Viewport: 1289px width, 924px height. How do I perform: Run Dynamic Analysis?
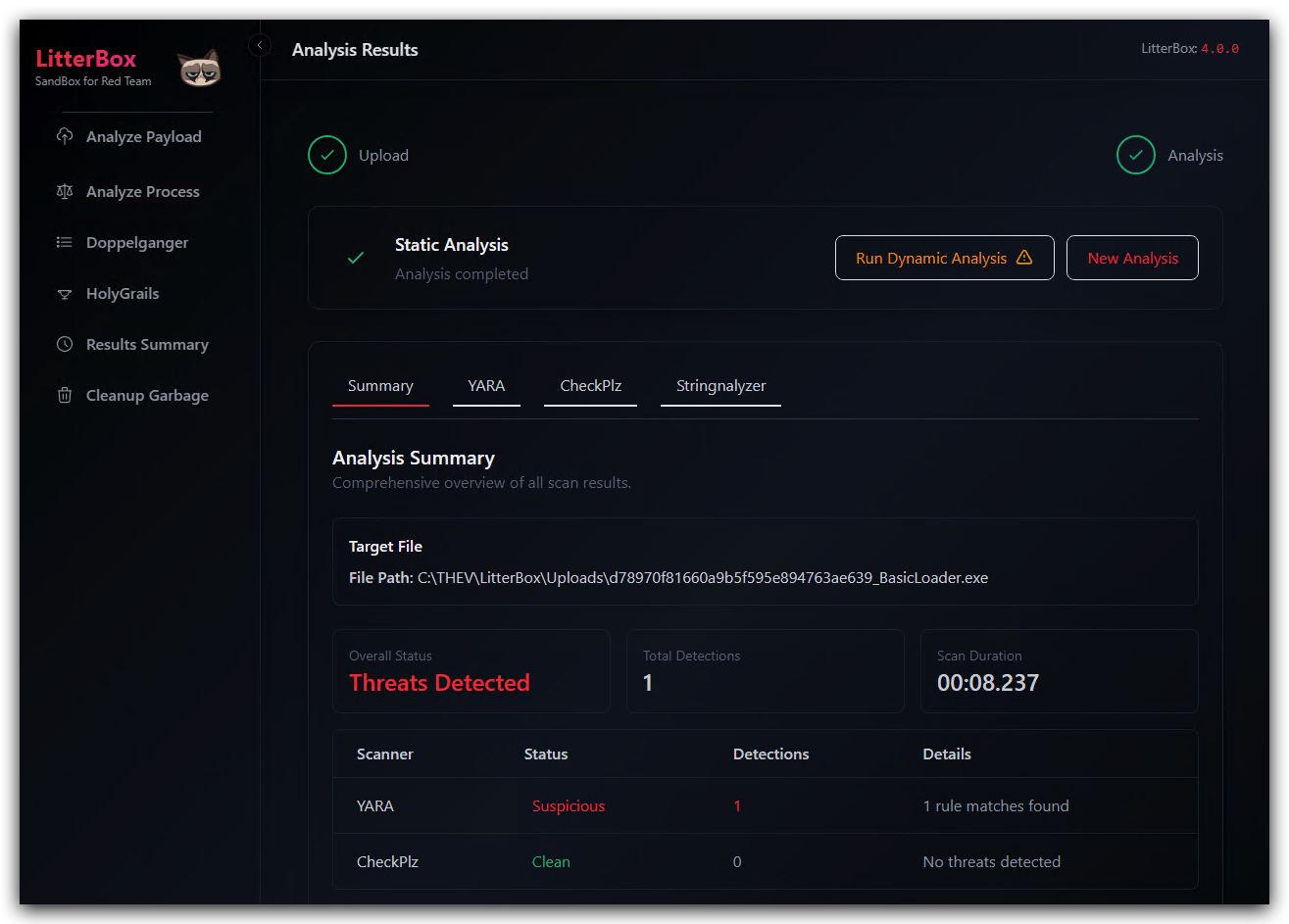tap(945, 258)
